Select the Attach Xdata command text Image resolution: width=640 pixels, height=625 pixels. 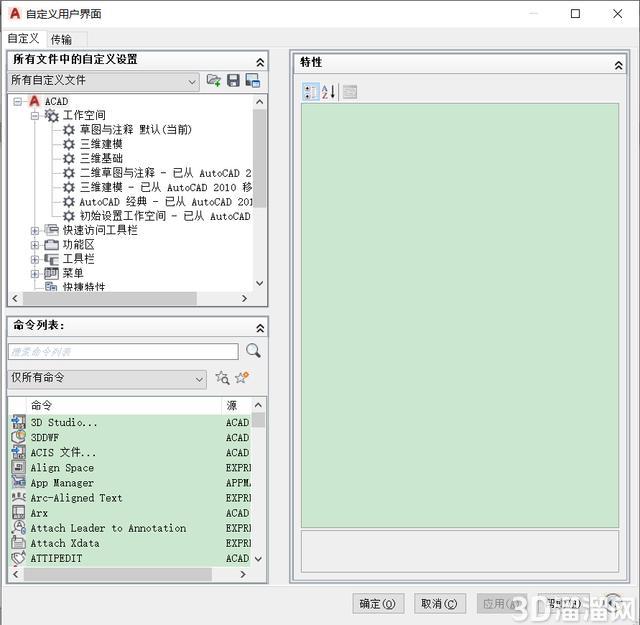65,543
